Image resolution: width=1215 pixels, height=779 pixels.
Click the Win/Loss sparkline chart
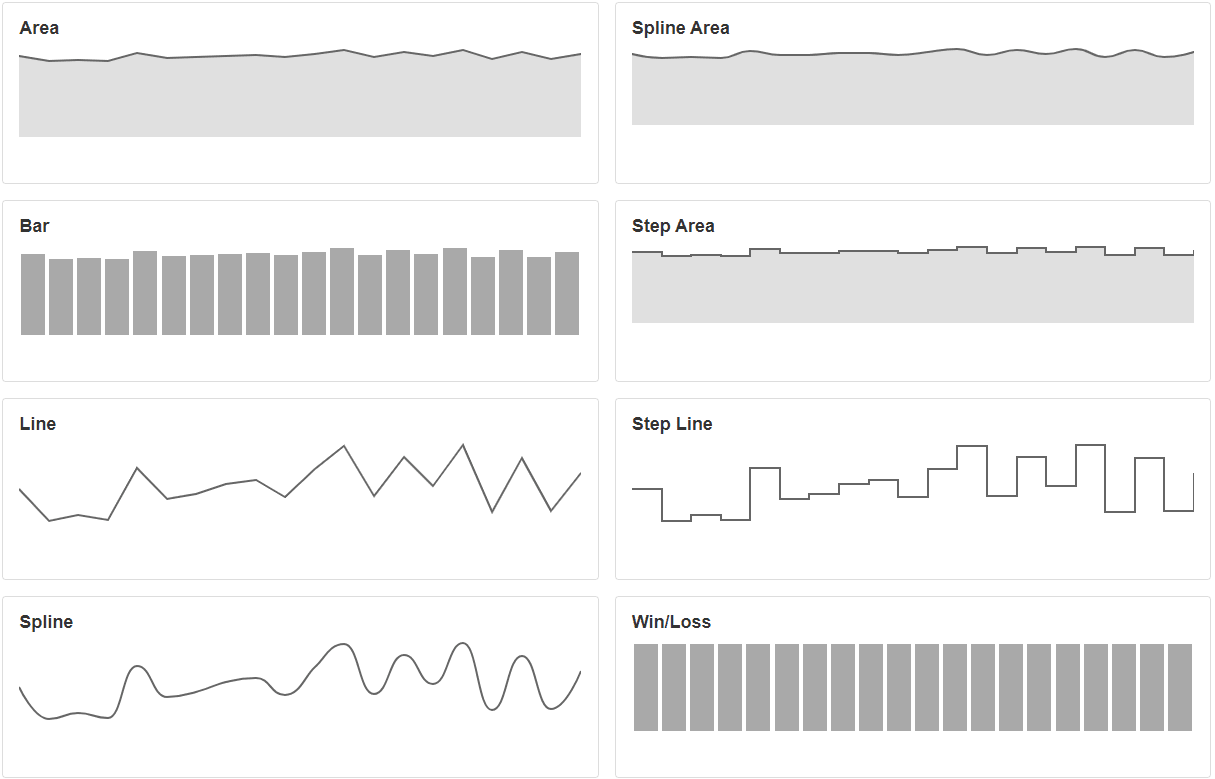(913, 687)
